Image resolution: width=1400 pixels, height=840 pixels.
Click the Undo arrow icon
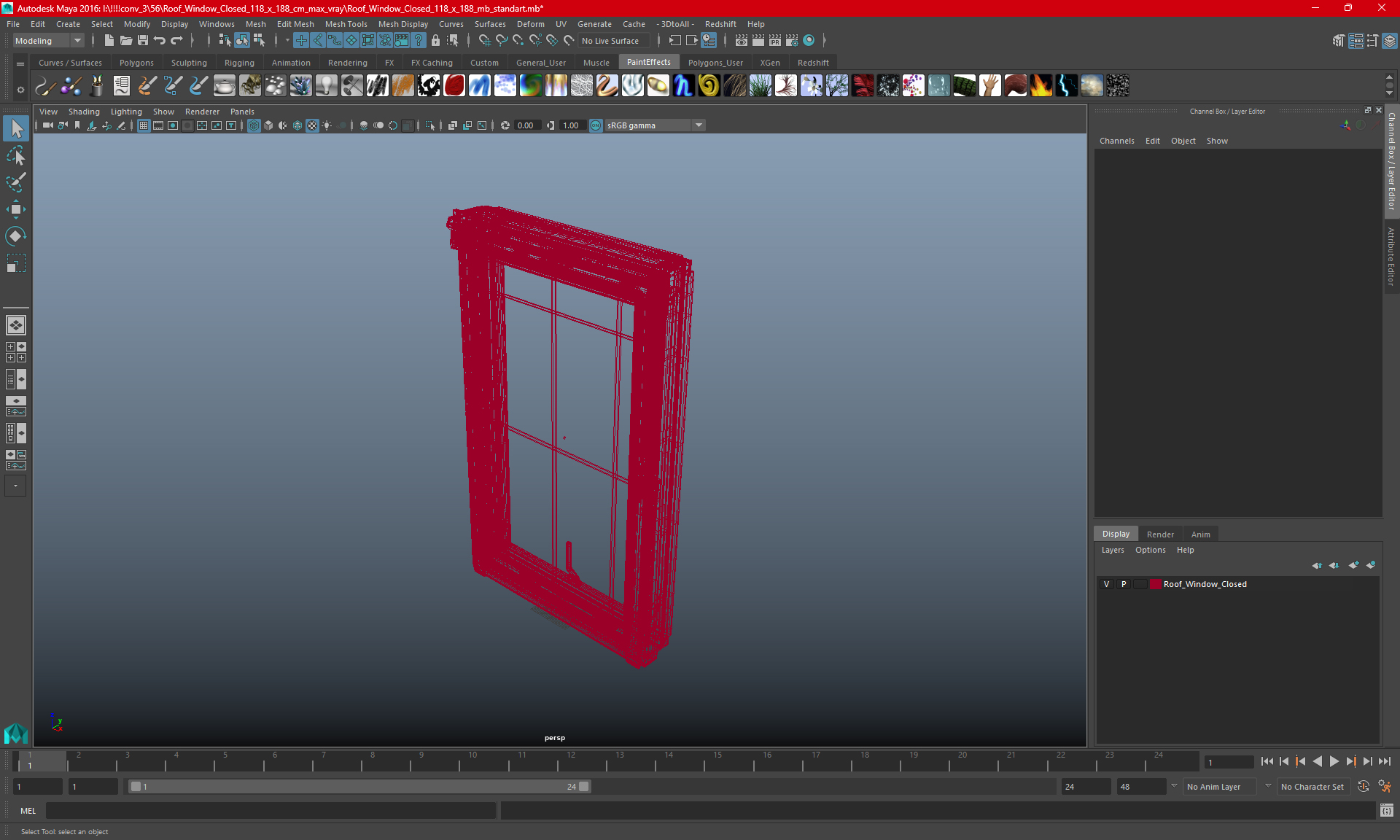(x=160, y=41)
